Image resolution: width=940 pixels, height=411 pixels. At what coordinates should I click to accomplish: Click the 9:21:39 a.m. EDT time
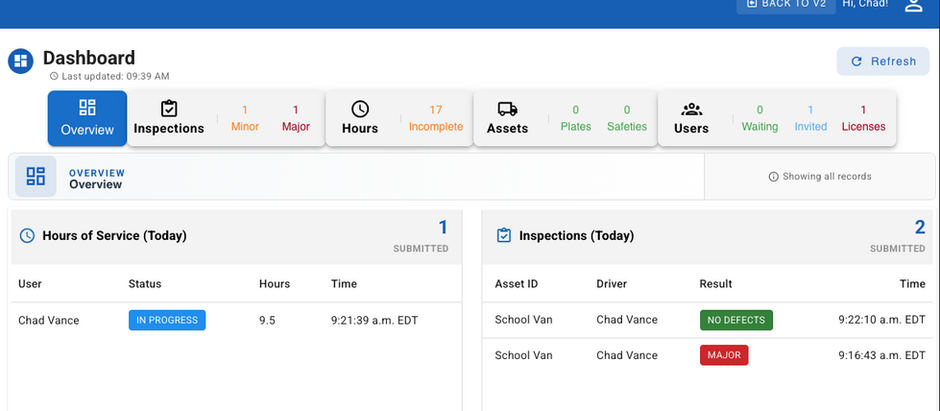pyautogui.click(x=375, y=321)
